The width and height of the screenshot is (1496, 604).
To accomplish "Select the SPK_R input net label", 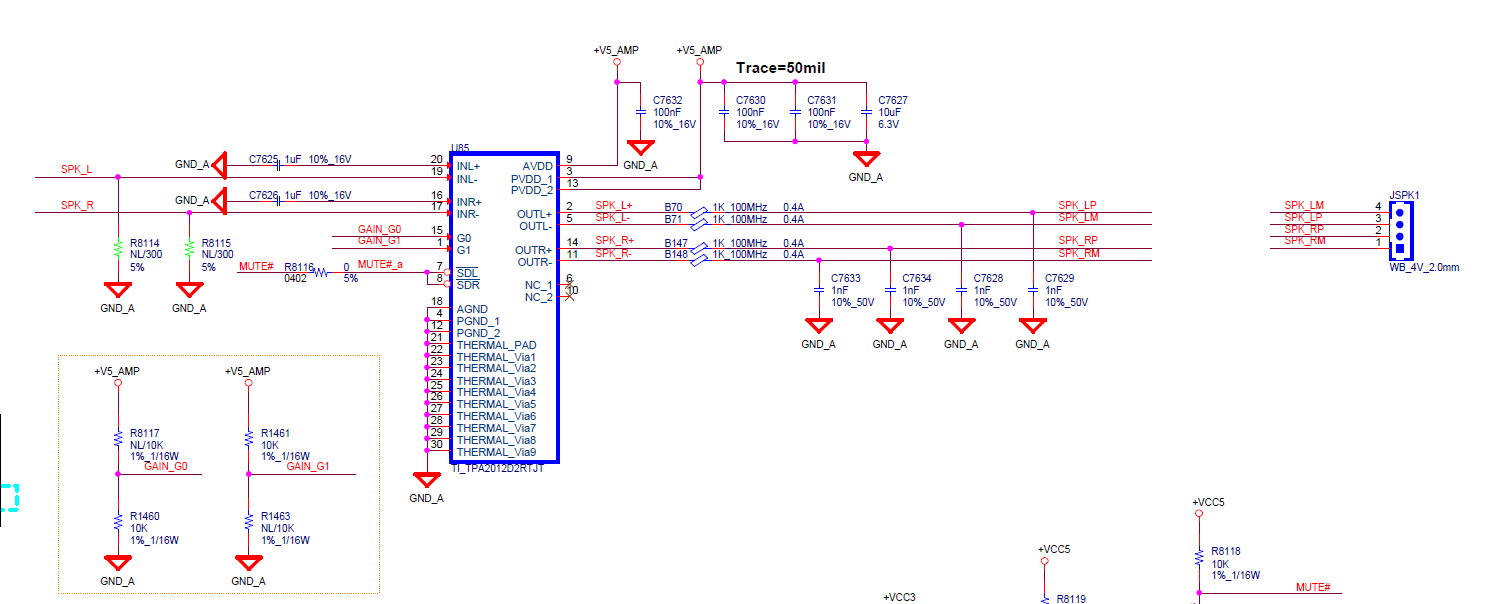I will (x=77, y=205).
